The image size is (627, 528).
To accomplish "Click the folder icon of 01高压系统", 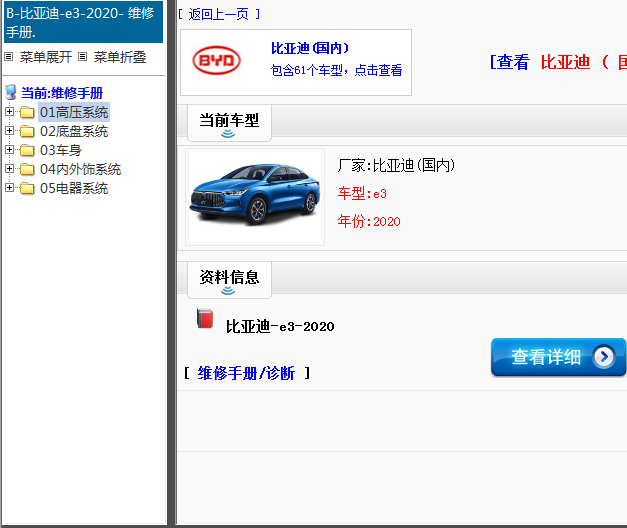I will pyautogui.click(x=27, y=112).
